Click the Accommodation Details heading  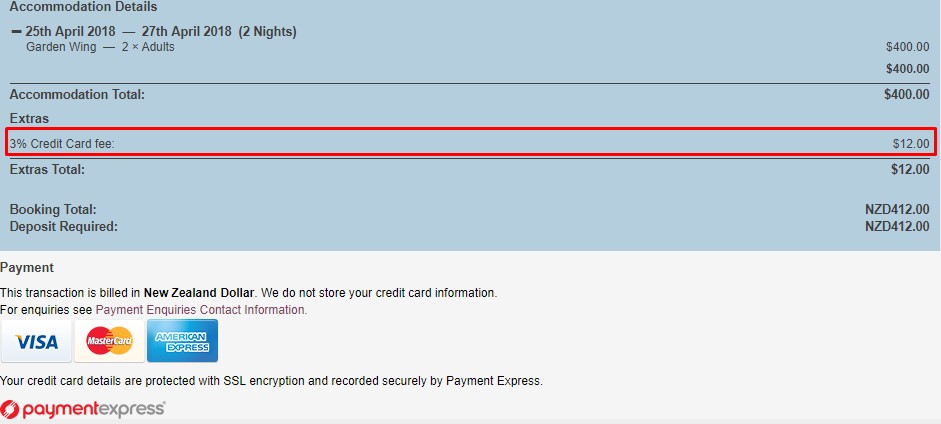coord(83,7)
